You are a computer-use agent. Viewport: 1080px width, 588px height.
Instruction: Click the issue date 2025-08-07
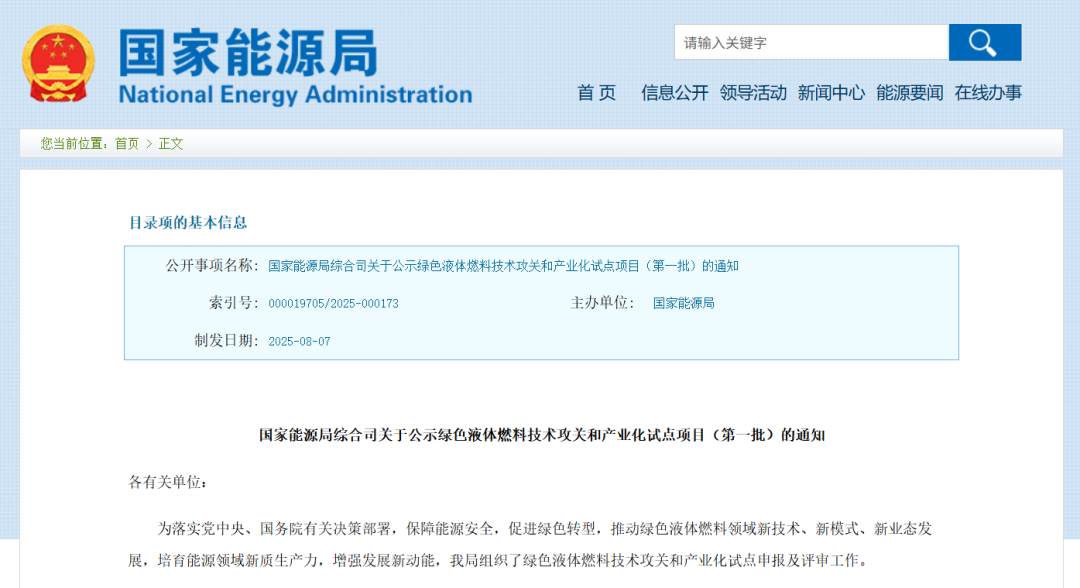(299, 341)
